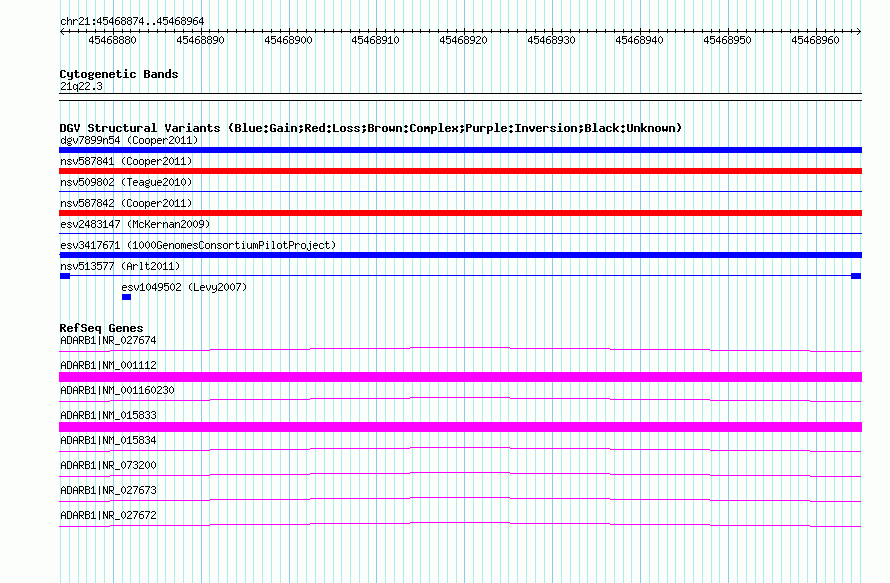
Task: Select ruler position 45468910
Action: click(x=375, y=40)
